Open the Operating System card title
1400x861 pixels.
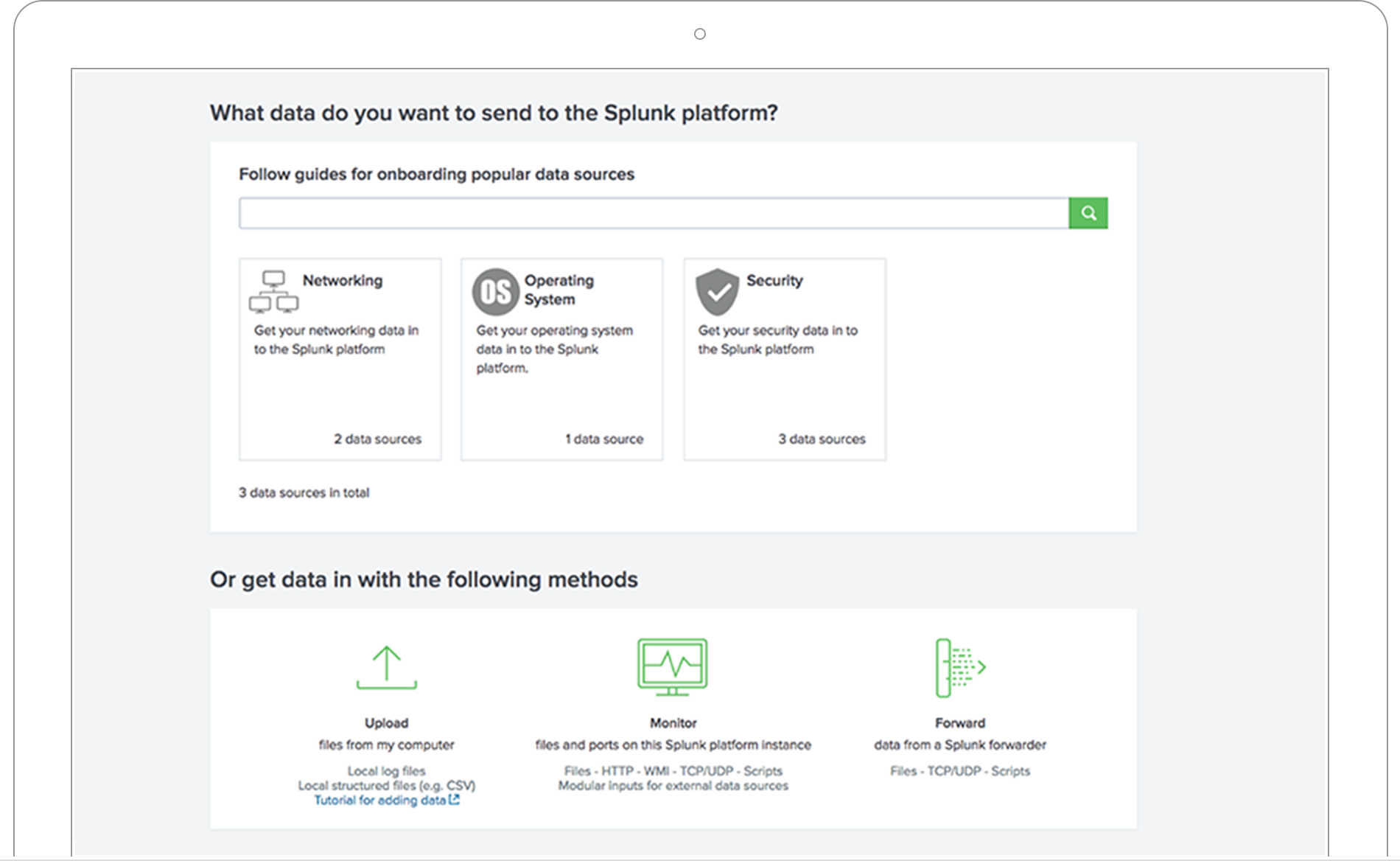(x=559, y=290)
